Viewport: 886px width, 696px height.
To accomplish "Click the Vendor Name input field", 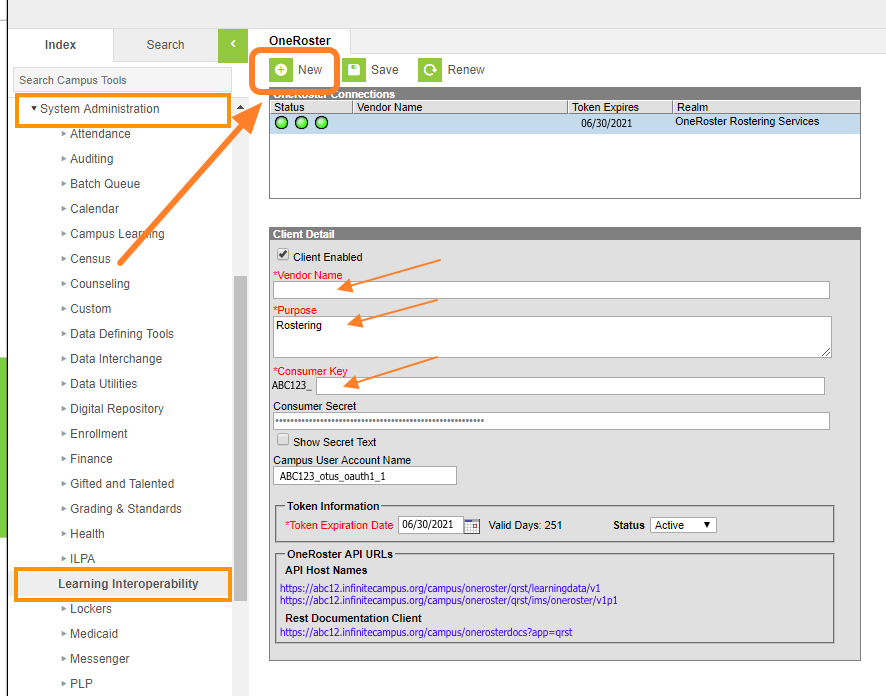I will [x=551, y=290].
